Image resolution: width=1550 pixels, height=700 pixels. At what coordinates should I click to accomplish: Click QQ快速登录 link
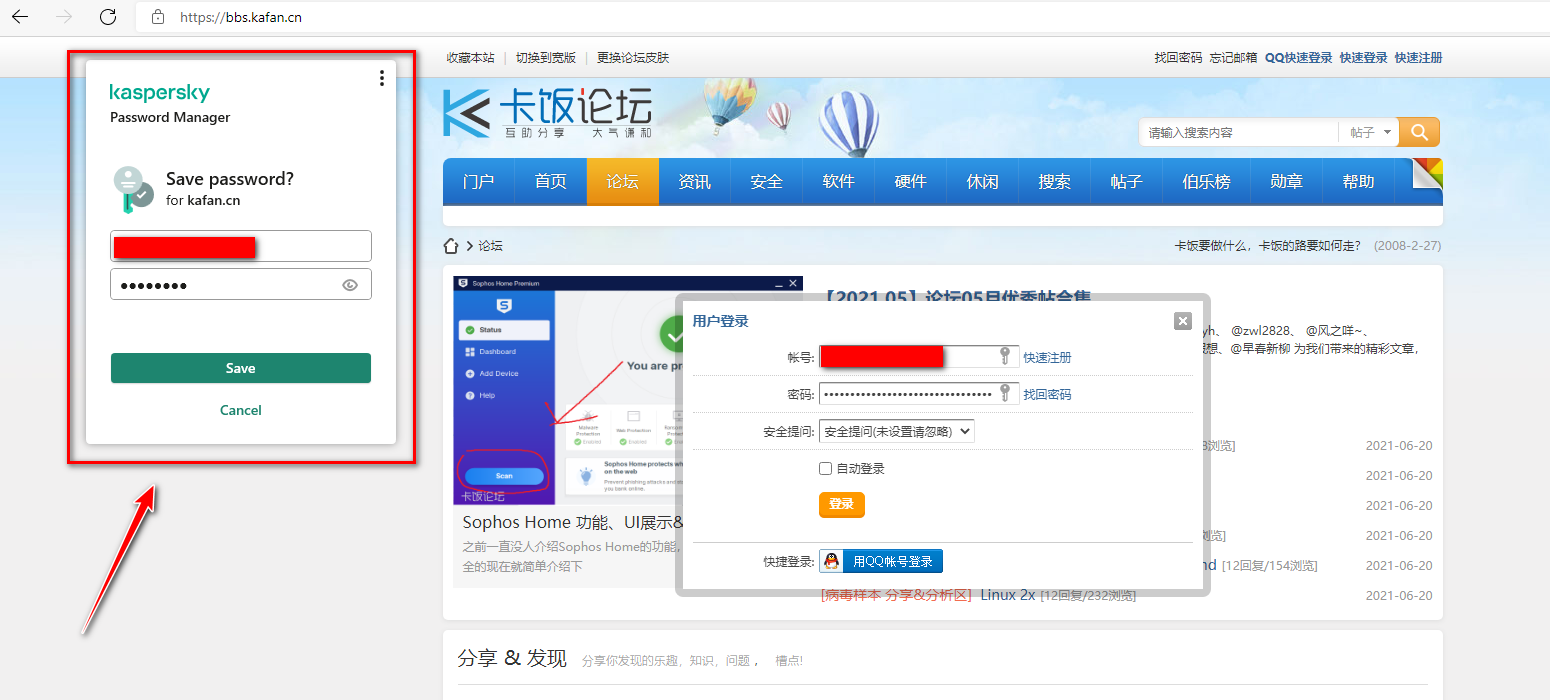(1298, 58)
